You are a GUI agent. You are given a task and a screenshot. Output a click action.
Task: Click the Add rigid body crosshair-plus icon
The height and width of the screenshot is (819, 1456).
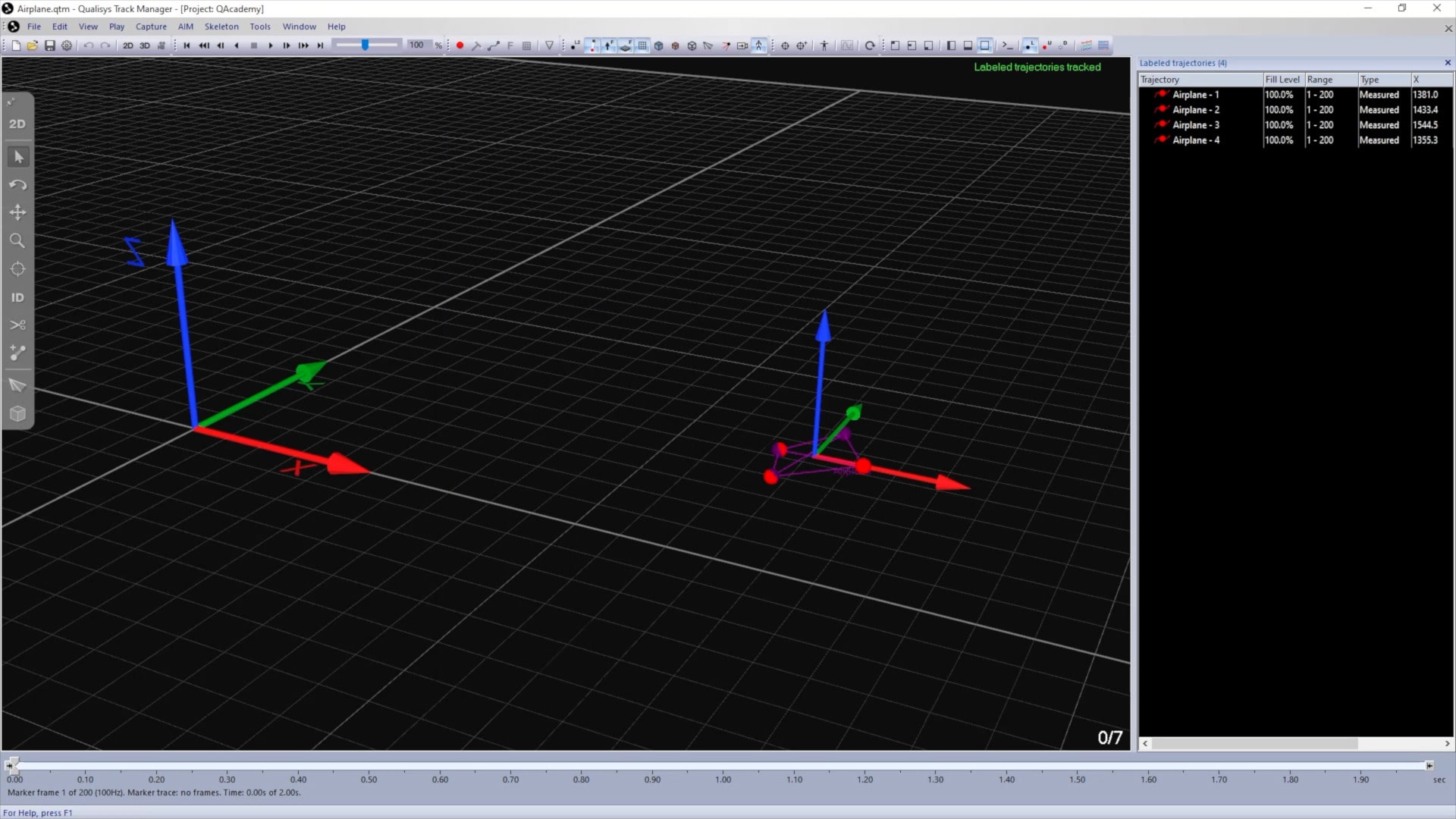tap(802, 45)
